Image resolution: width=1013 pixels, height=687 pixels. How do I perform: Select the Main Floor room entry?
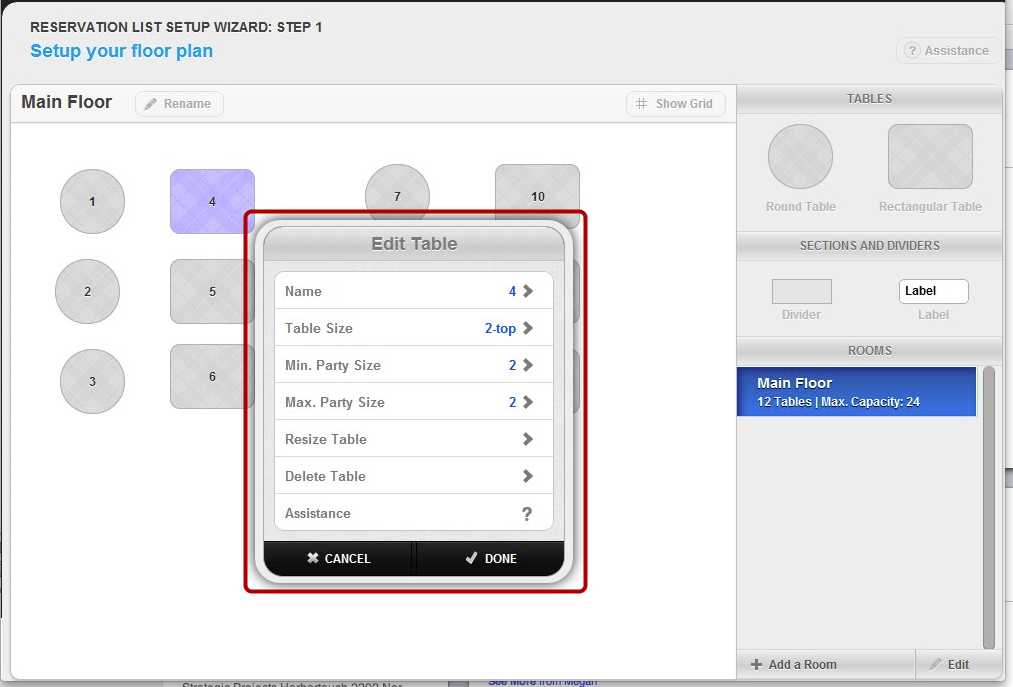[x=856, y=392]
